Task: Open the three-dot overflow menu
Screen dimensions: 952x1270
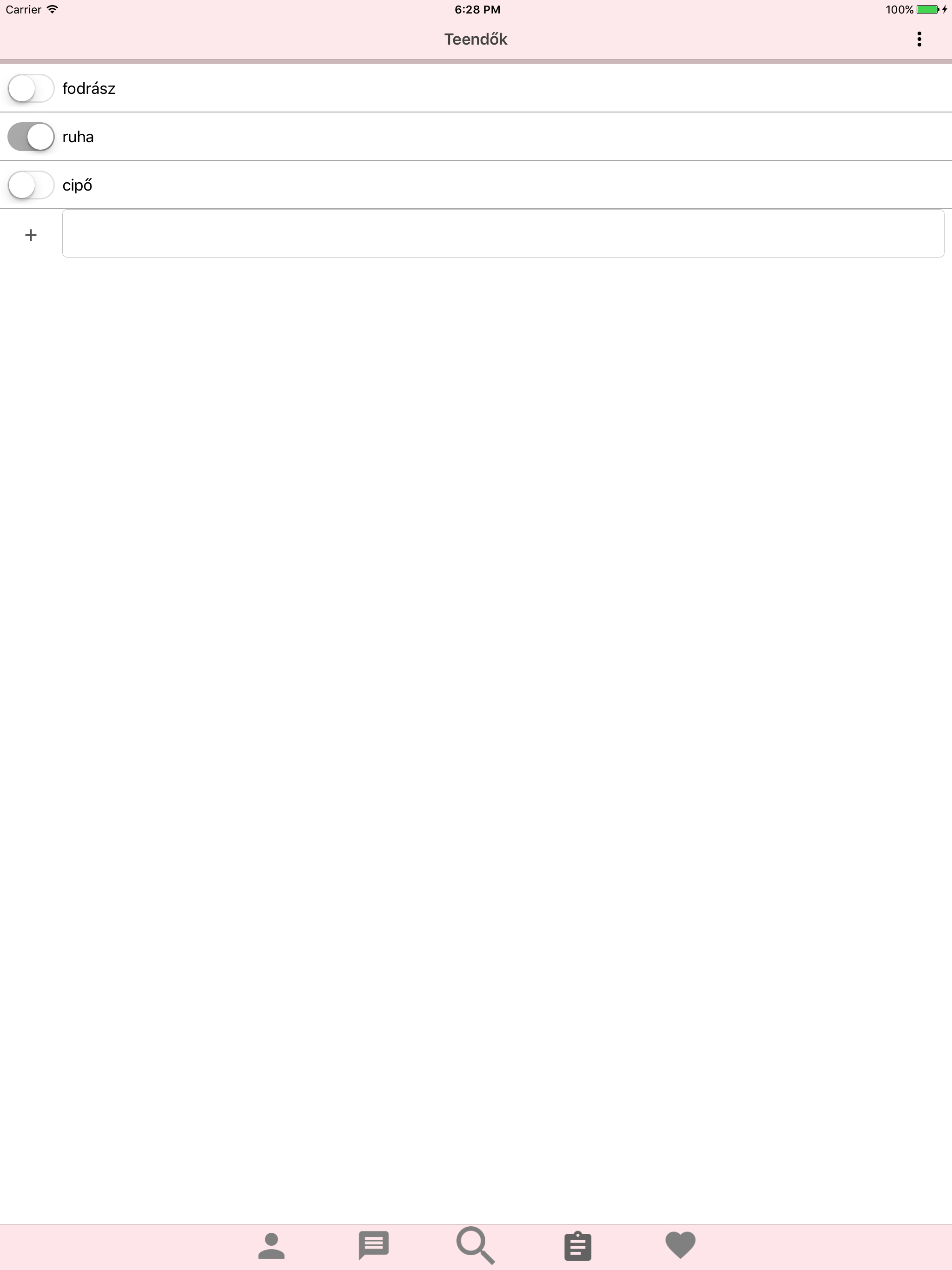Action: pyautogui.click(x=919, y=39)
